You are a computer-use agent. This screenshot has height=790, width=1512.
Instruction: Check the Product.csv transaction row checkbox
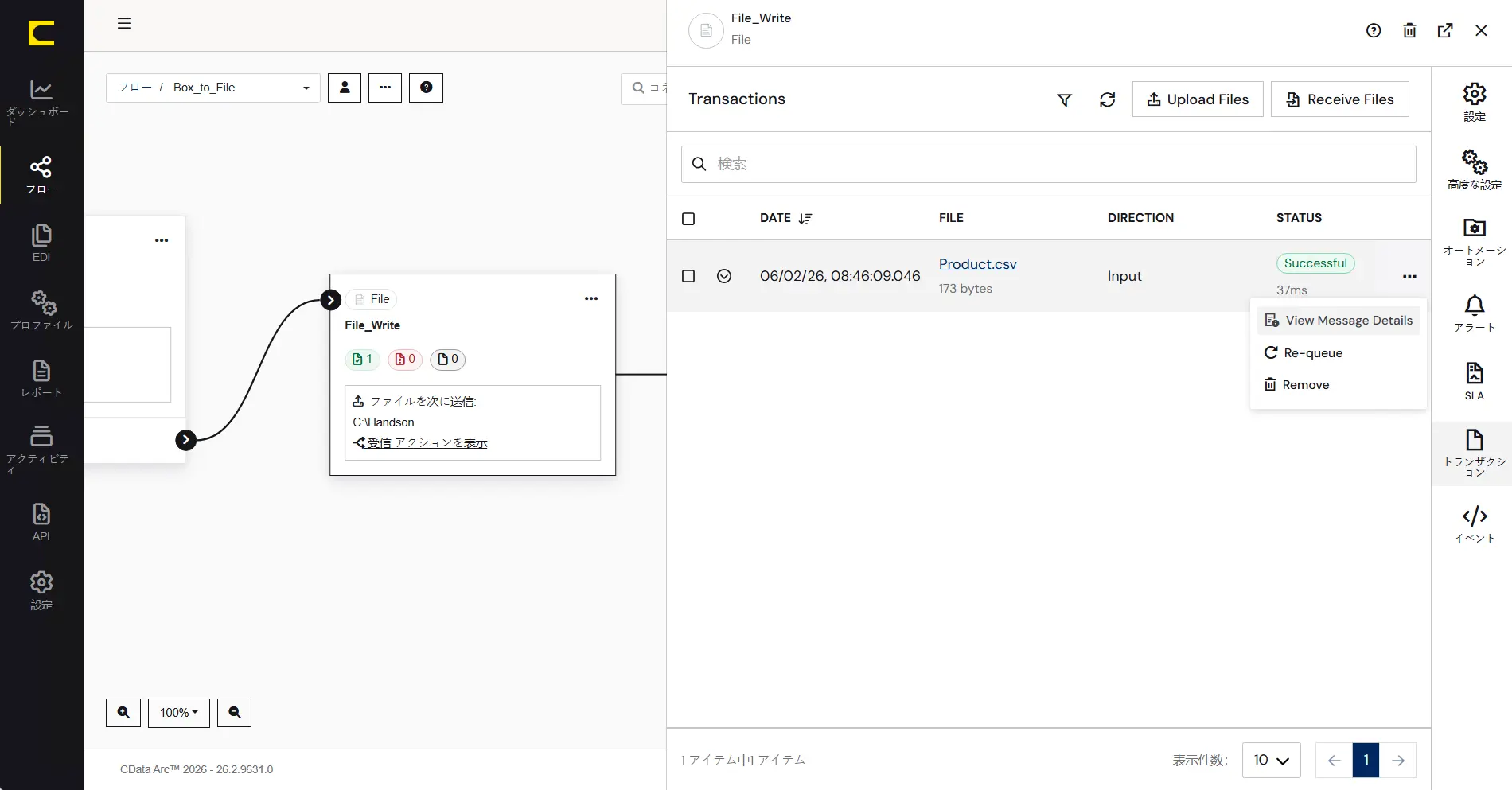(x=688, y=276)
